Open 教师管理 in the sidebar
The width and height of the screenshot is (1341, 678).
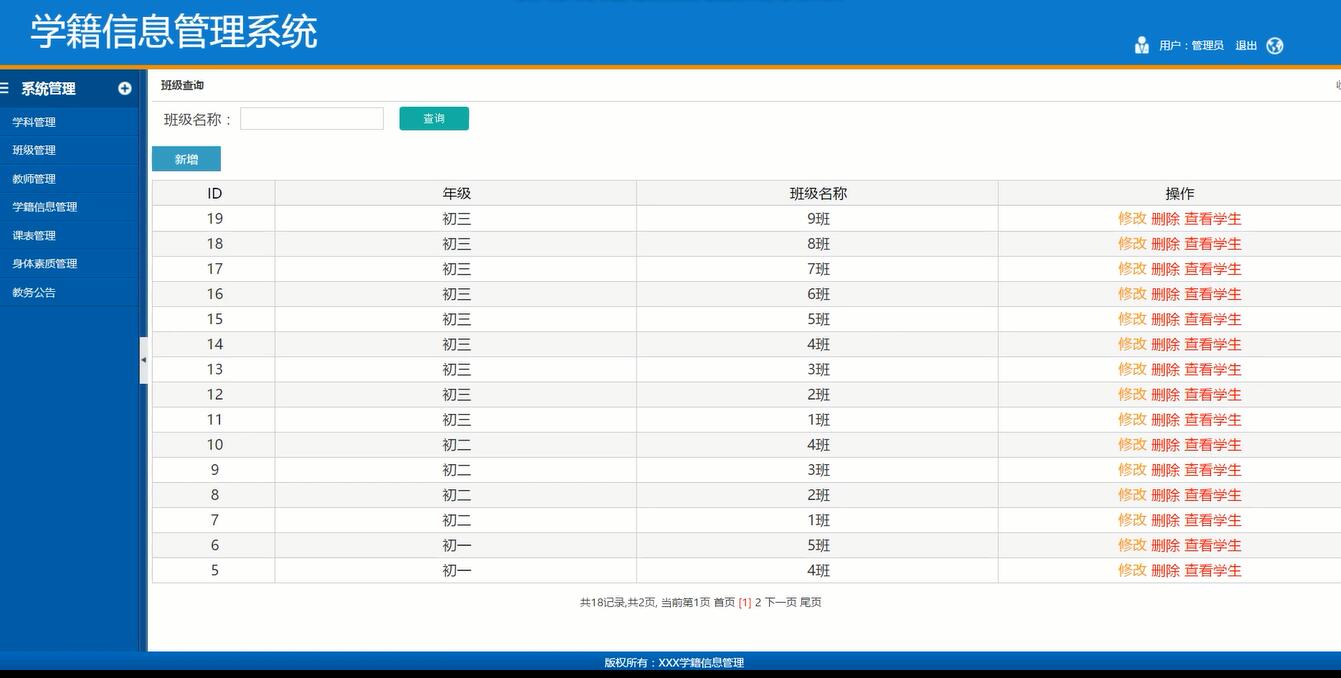coord(34,179)
